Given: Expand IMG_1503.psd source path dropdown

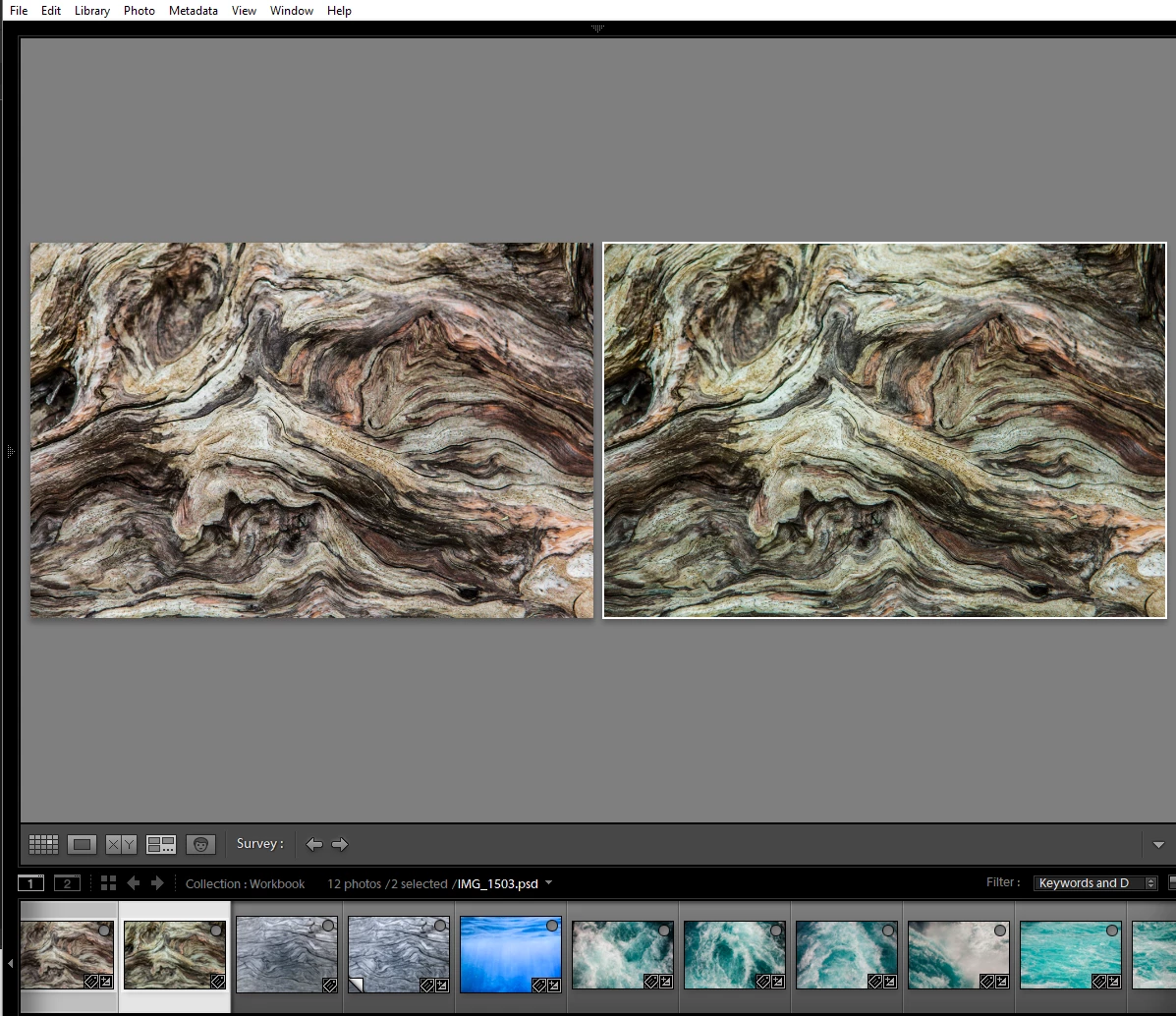Looking at the screenshot, I should (x=548, y=882).
